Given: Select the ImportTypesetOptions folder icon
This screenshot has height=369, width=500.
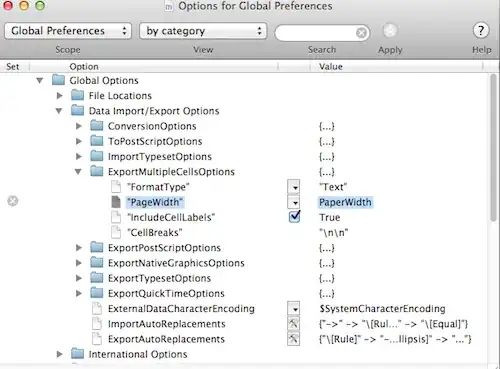Looking at the screenshot, I should point(97,156).
